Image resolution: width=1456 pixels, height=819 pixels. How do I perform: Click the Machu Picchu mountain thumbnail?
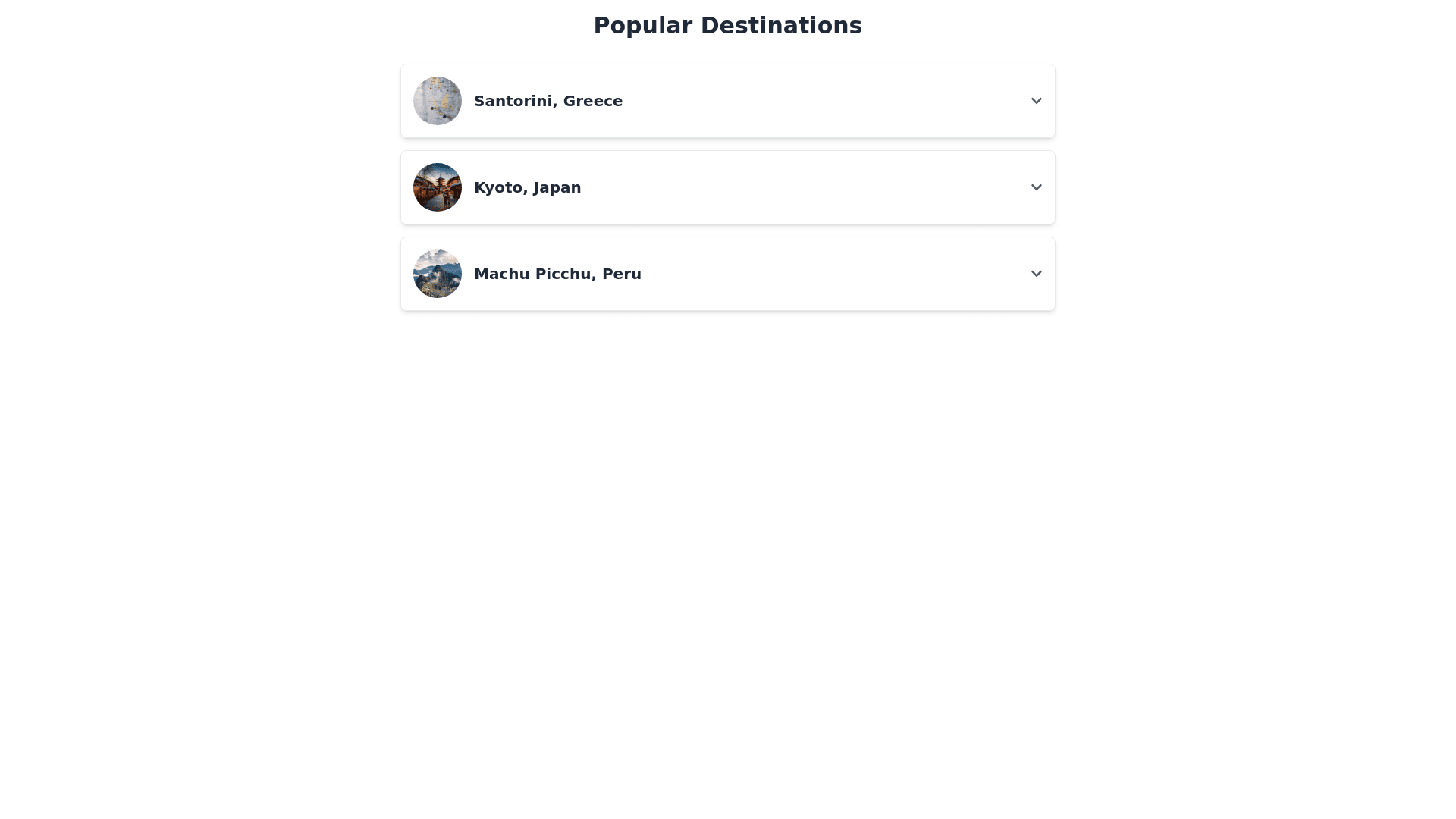438,274
